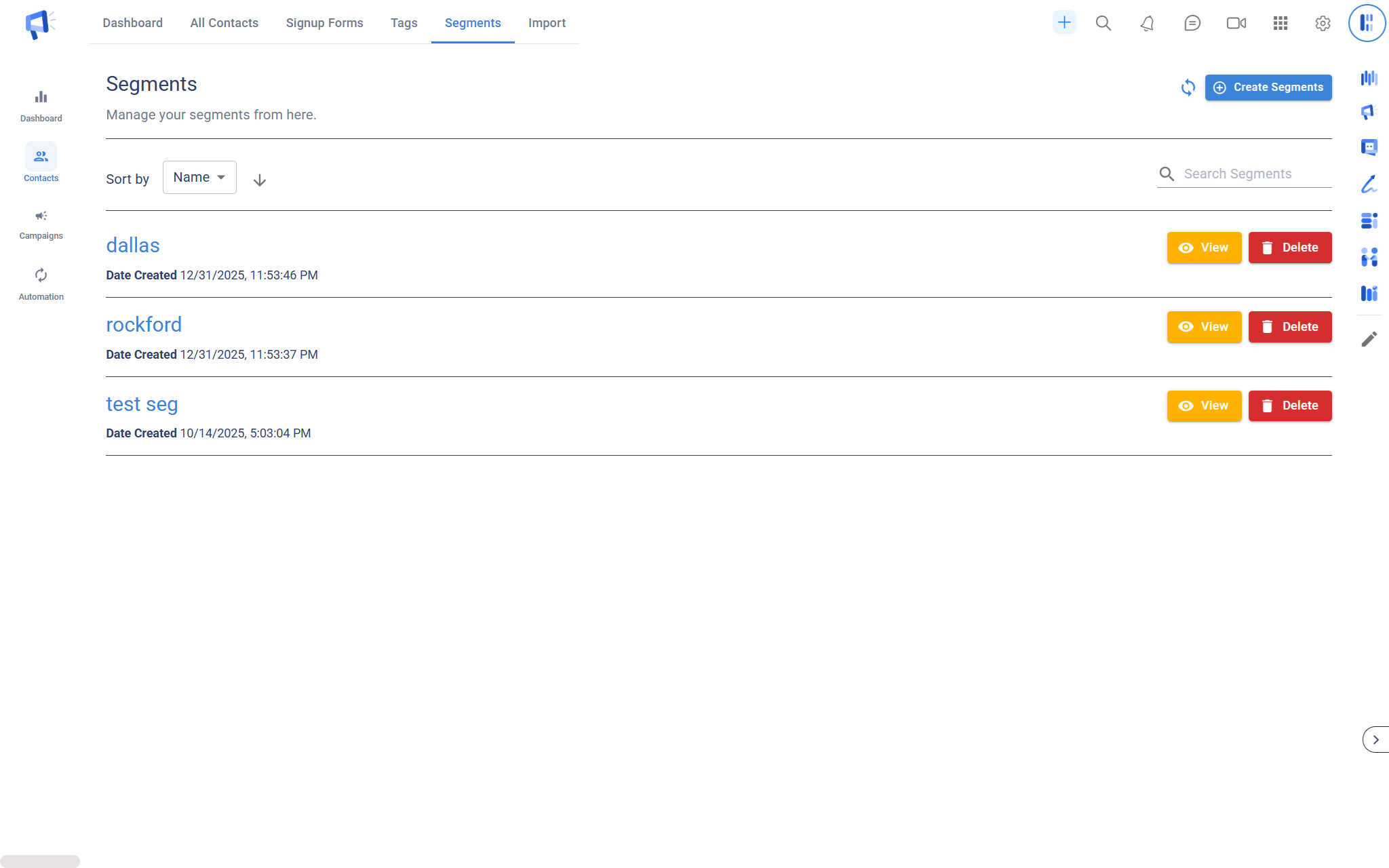Image resolution: width=1389 pixels, height=868 pixels.
Task: View the rockford segment
Action: (x=1204, y=327)
